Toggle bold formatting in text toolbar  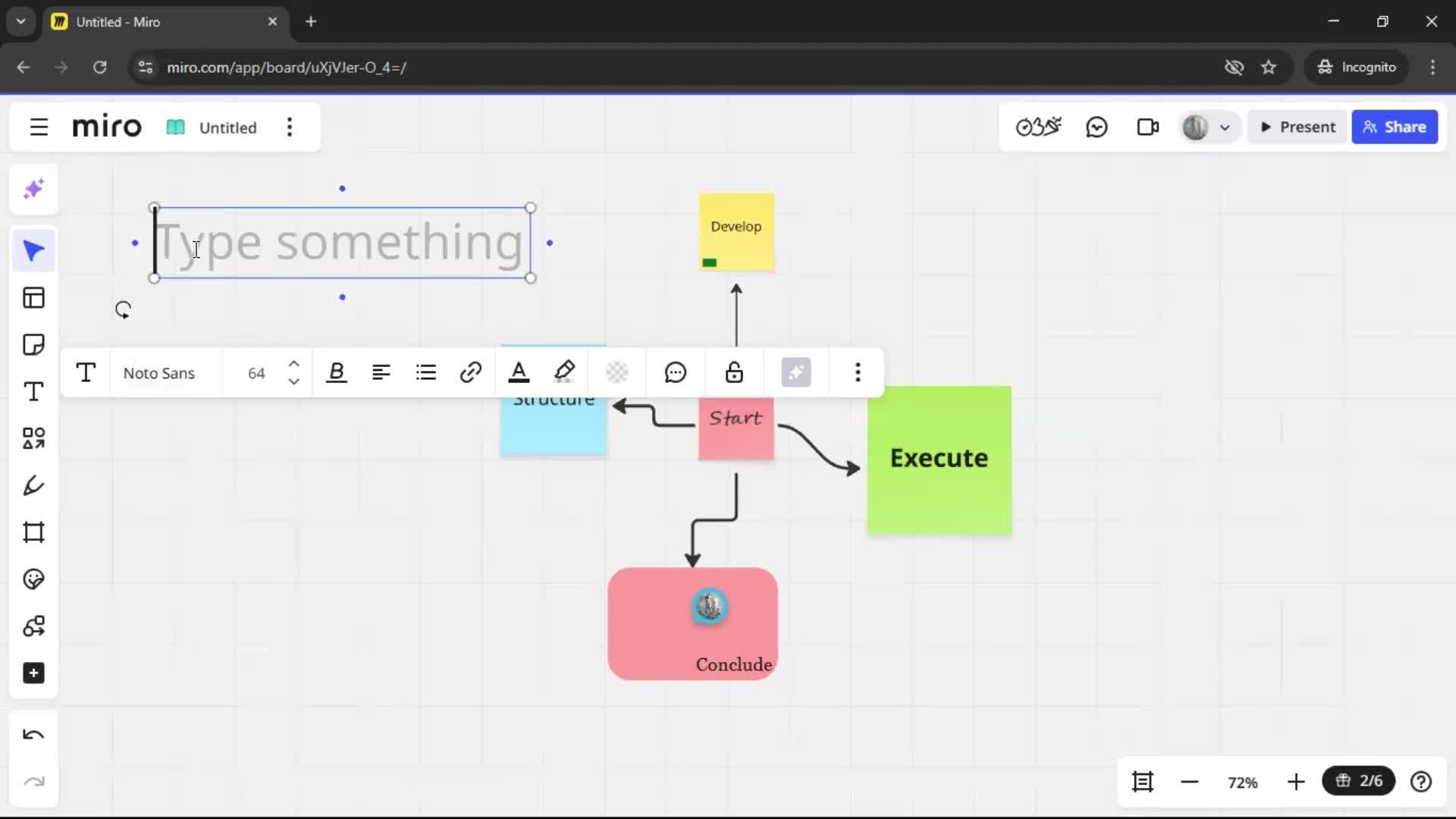337,373
